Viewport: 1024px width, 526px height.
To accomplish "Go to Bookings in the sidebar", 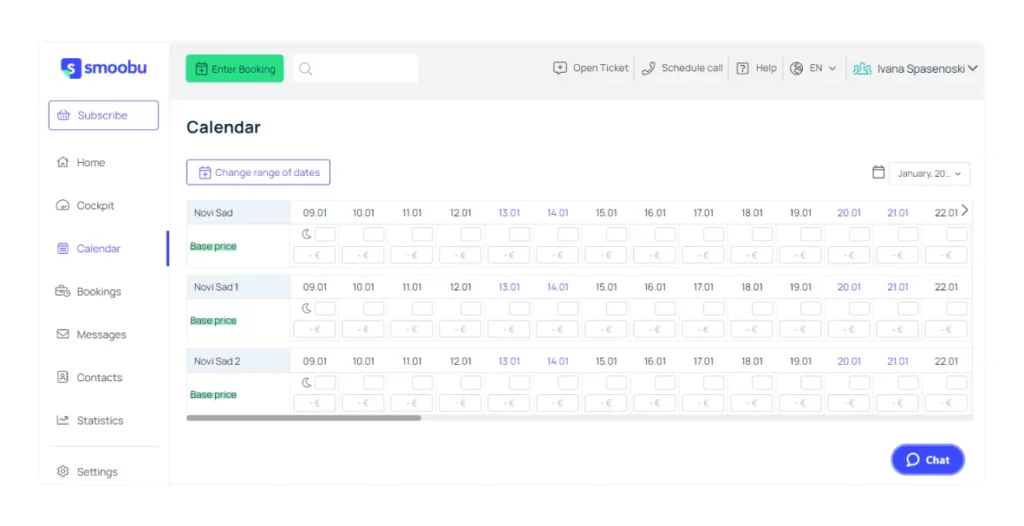I will coord(89,291).
